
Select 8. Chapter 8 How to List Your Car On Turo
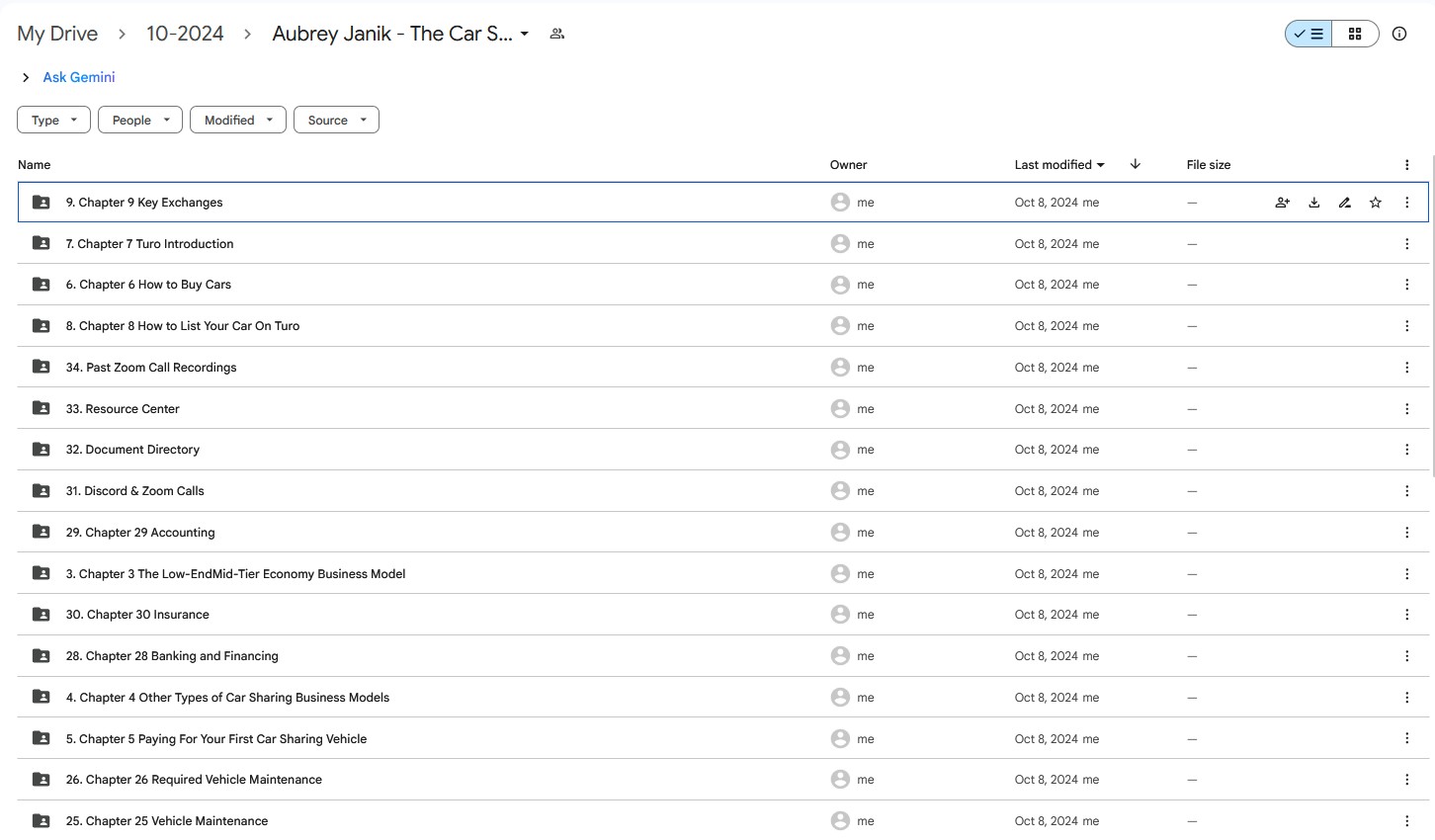click(722, 326)
